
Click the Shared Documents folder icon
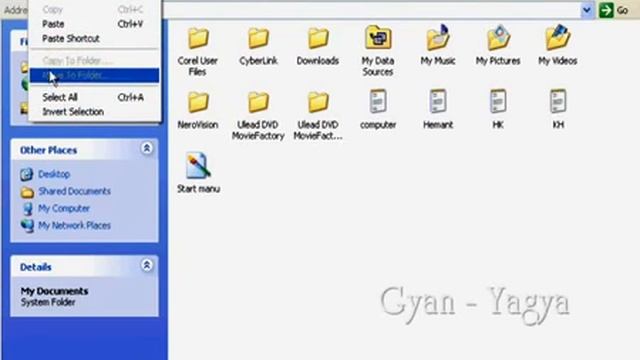pos(27,192)
